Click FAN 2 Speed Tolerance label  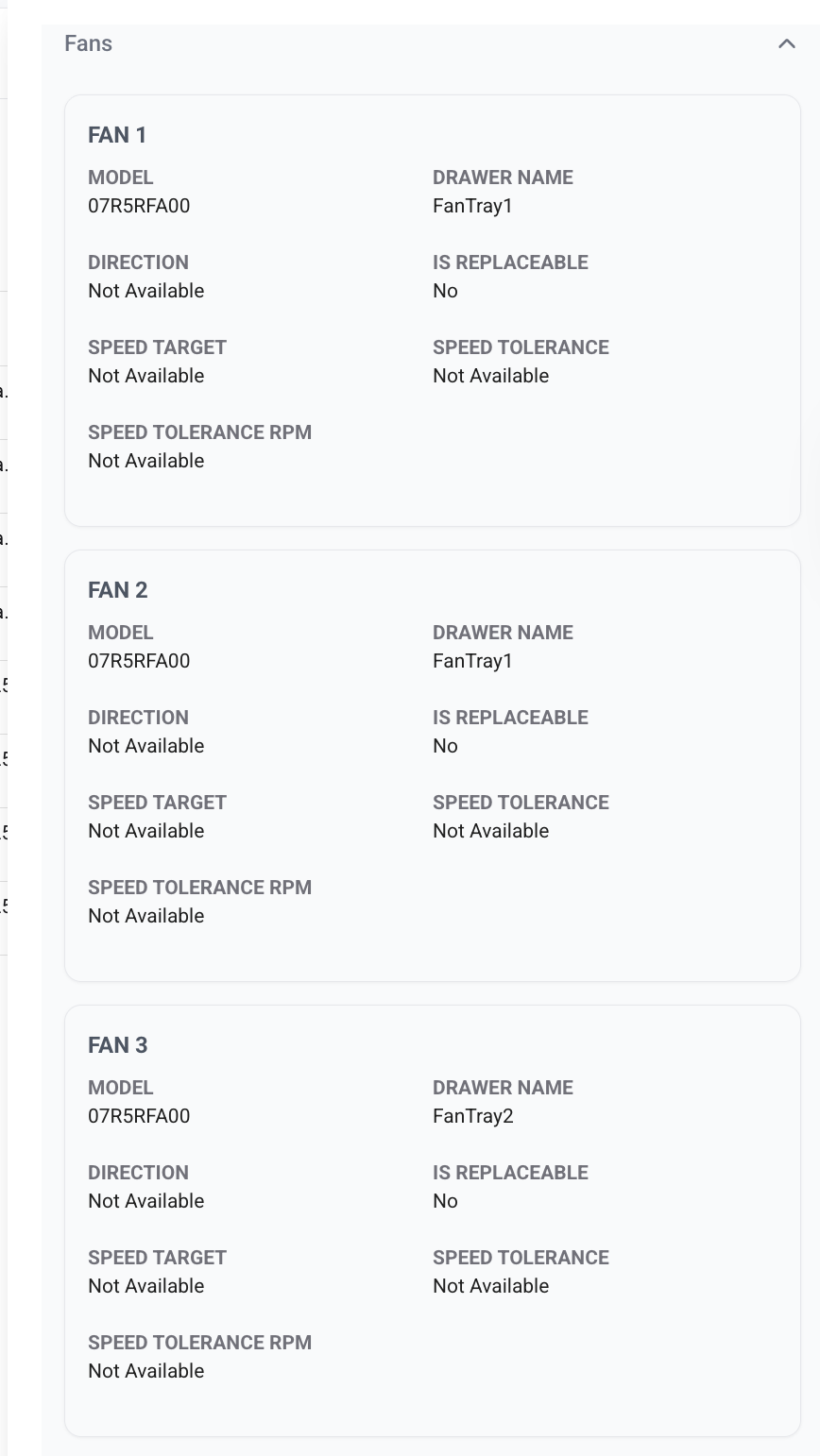[521, 803]
